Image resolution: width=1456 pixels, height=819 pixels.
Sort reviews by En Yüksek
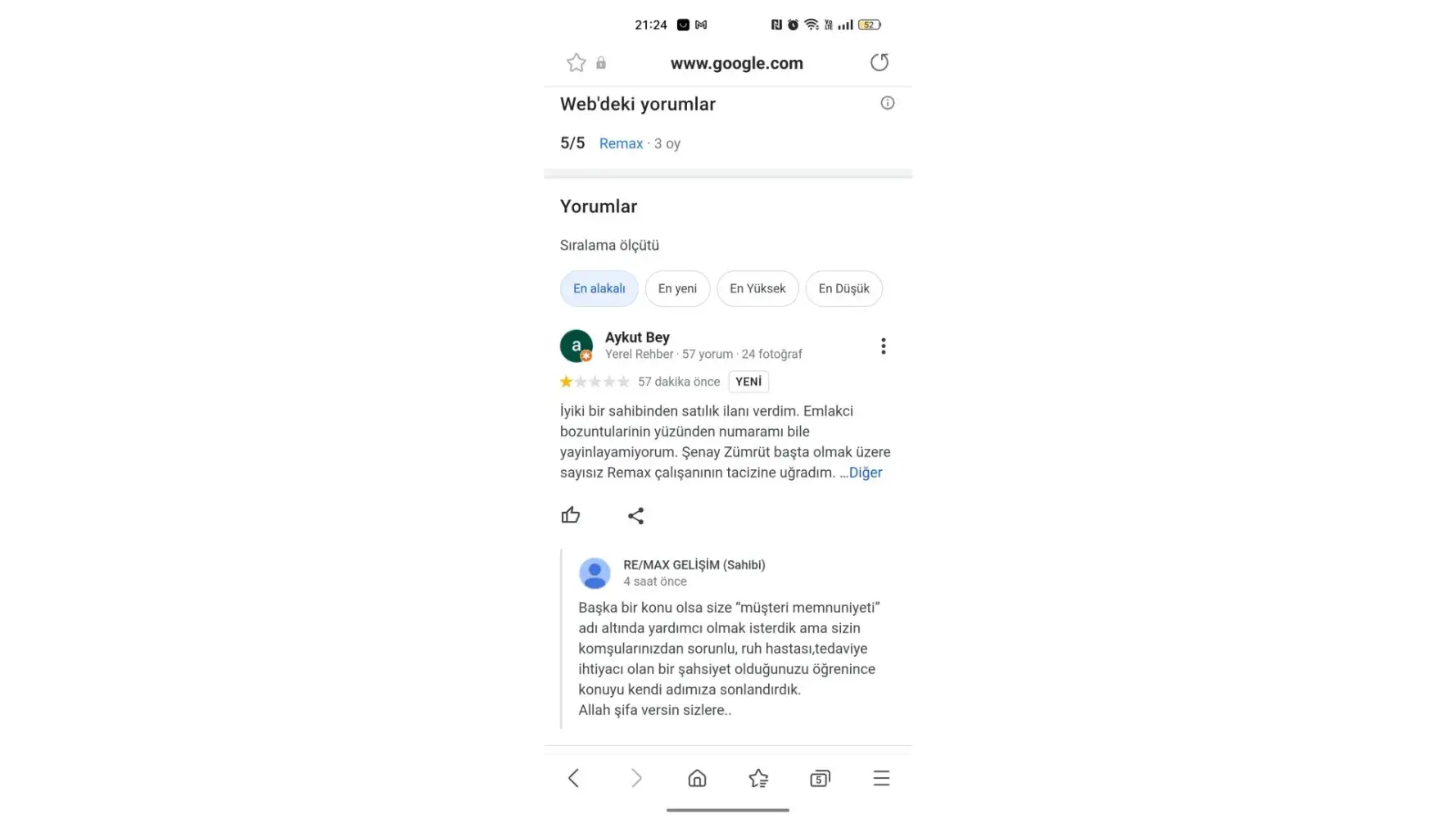pyautogui.click(x=757, y=289)
